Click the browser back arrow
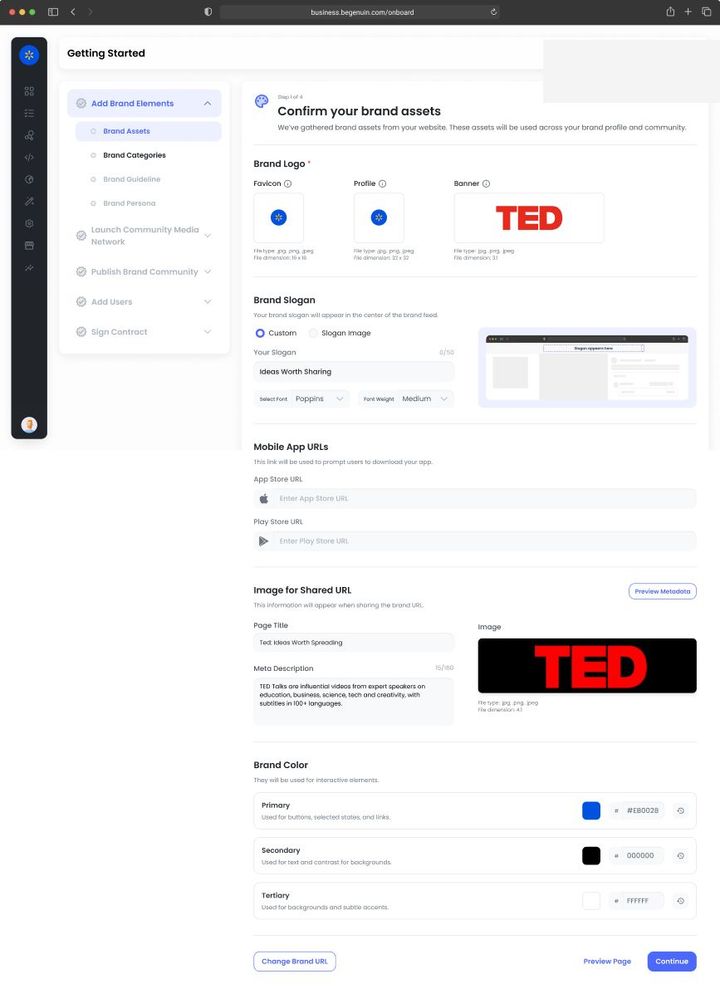The height and width of the screenshot is (988, 720). click(x=73, y=12)
